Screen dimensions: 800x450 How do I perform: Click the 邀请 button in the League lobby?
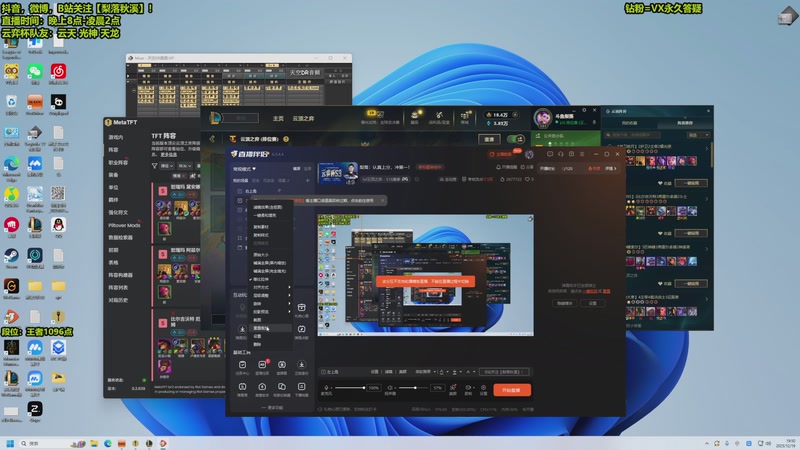pos(489,139)
